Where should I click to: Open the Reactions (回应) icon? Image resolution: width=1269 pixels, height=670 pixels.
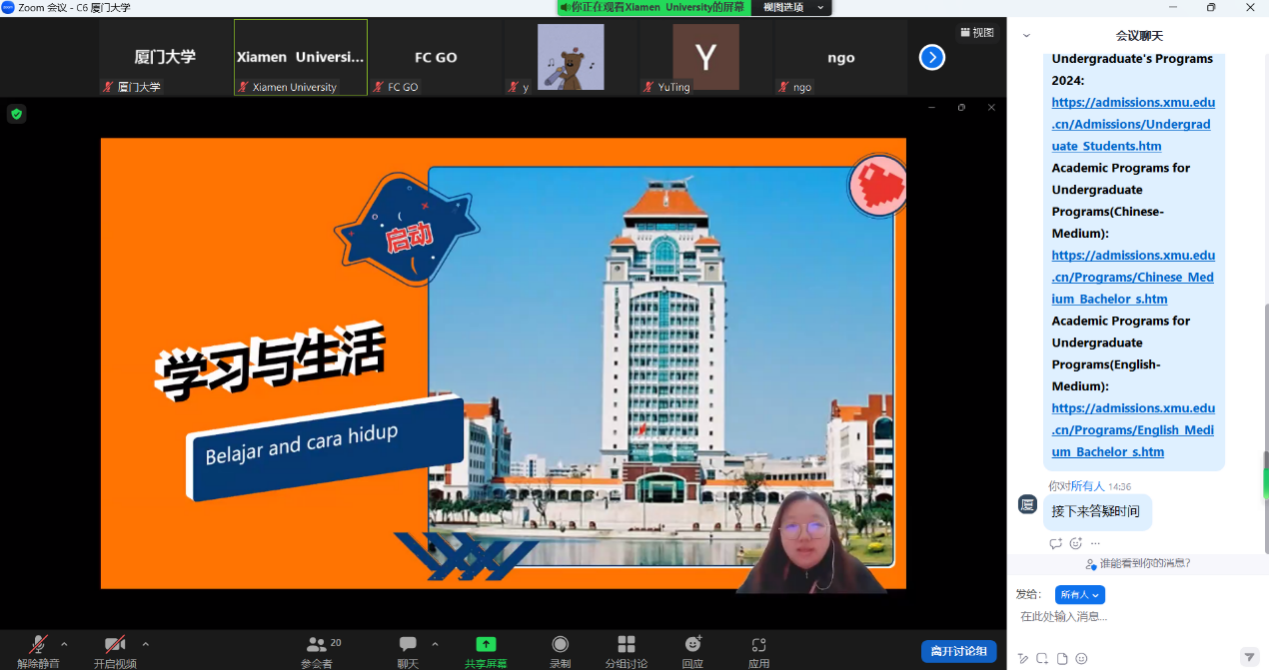[692, 645]
